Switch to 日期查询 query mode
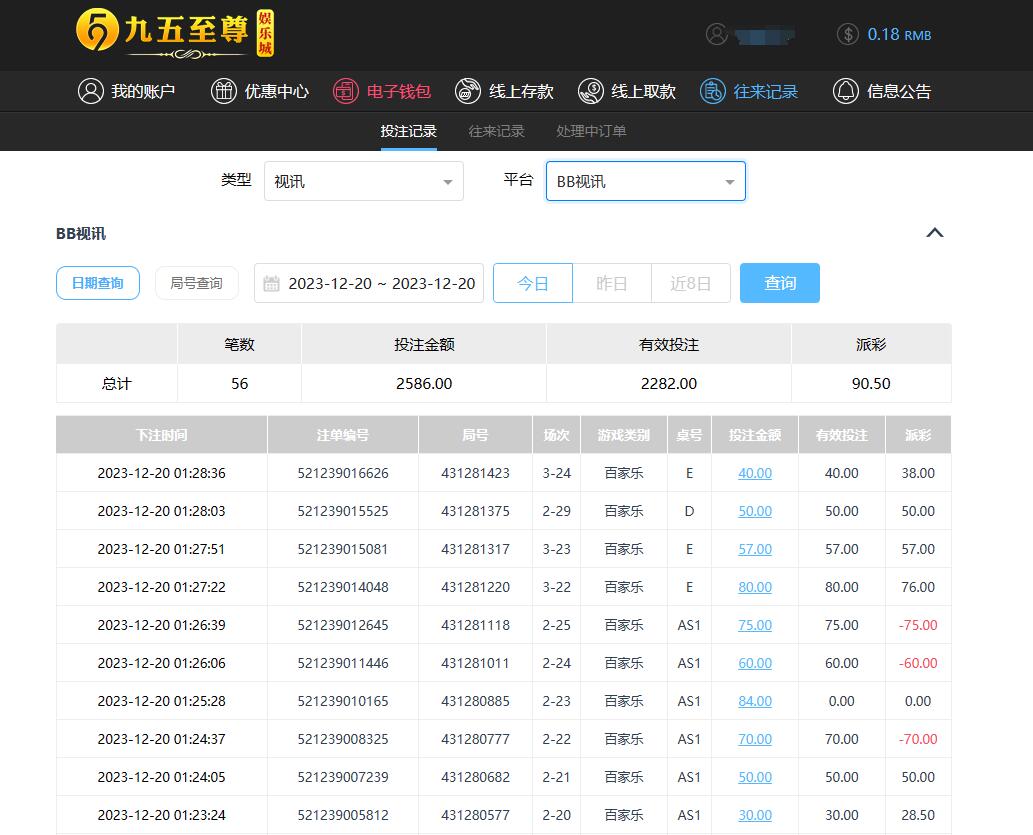The width and height of the screenshot is (1033, 835). pyautogui.click(x=98, y=283)
